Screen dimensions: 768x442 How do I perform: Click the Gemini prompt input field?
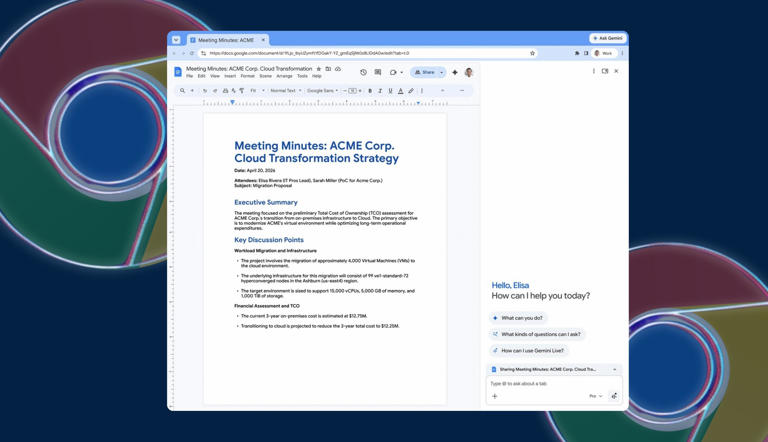550,383
